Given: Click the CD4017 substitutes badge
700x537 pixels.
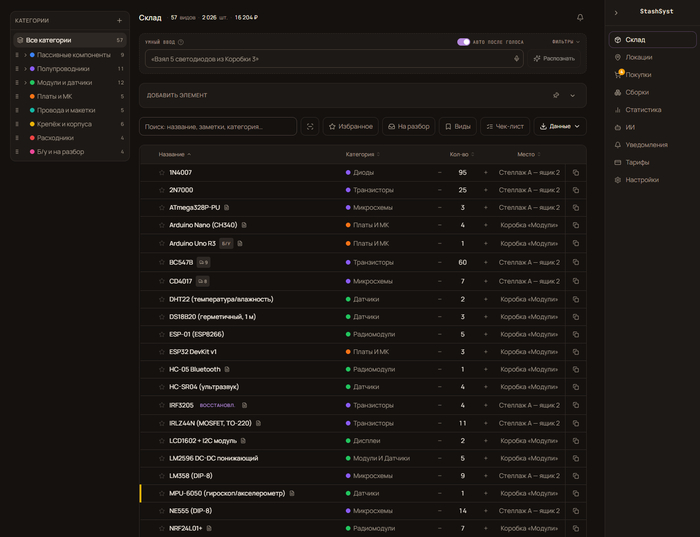Looking at the screenshot, I should pyautogui.click(x=203, y=281).
